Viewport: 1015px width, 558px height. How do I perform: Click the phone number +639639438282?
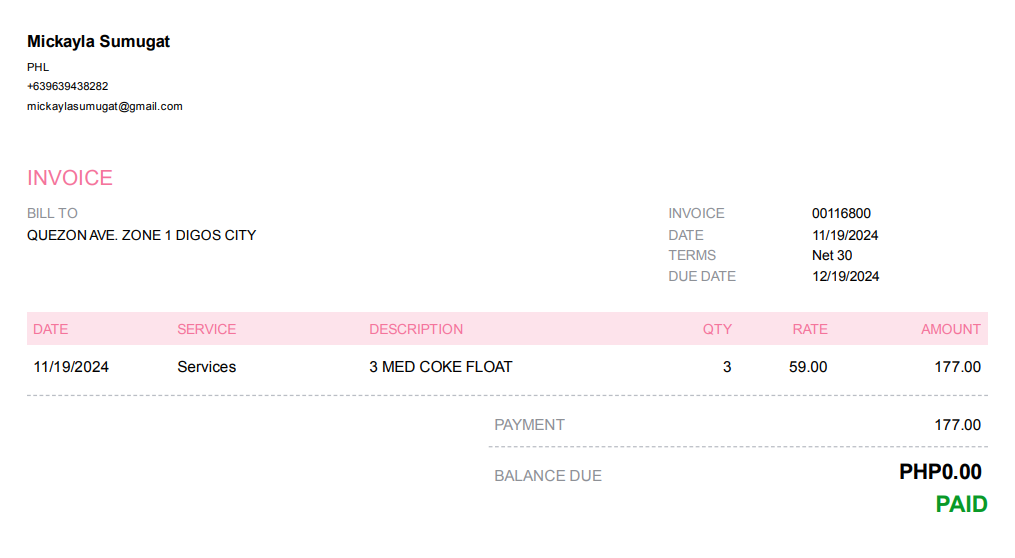[68, 86]
